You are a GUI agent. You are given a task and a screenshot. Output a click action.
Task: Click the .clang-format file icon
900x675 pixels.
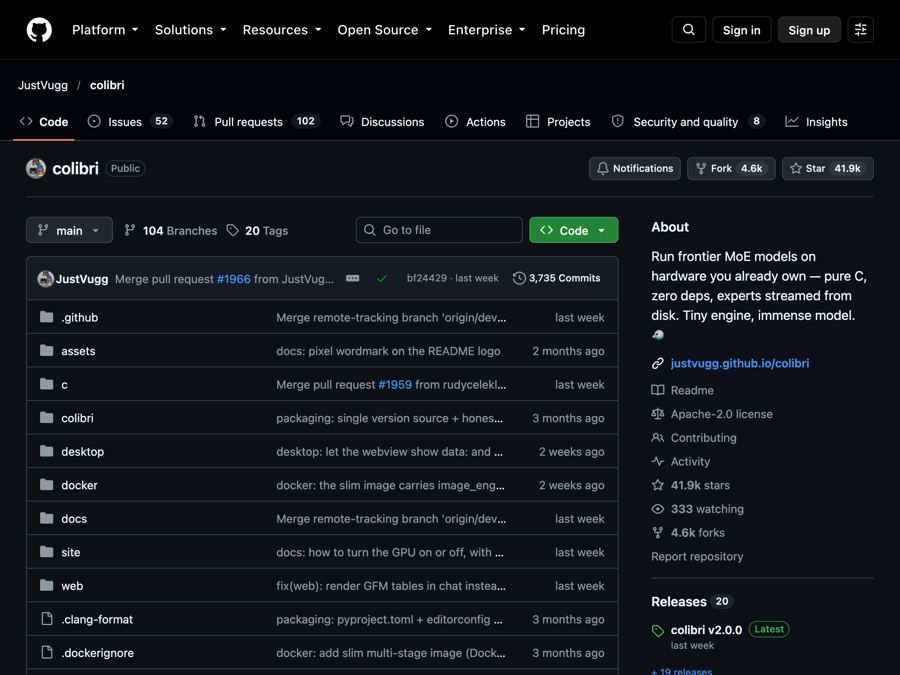[46, 619]
